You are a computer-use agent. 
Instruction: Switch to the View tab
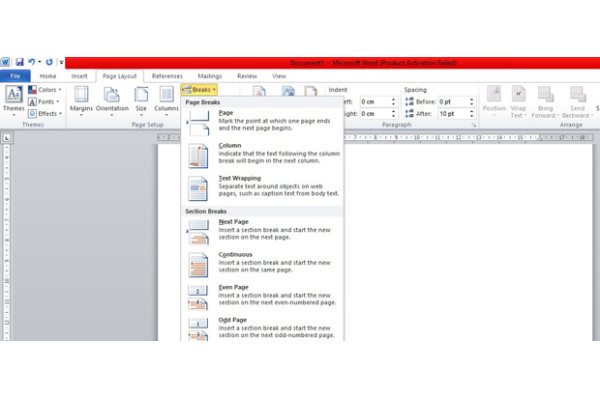[x=279, y=76]
